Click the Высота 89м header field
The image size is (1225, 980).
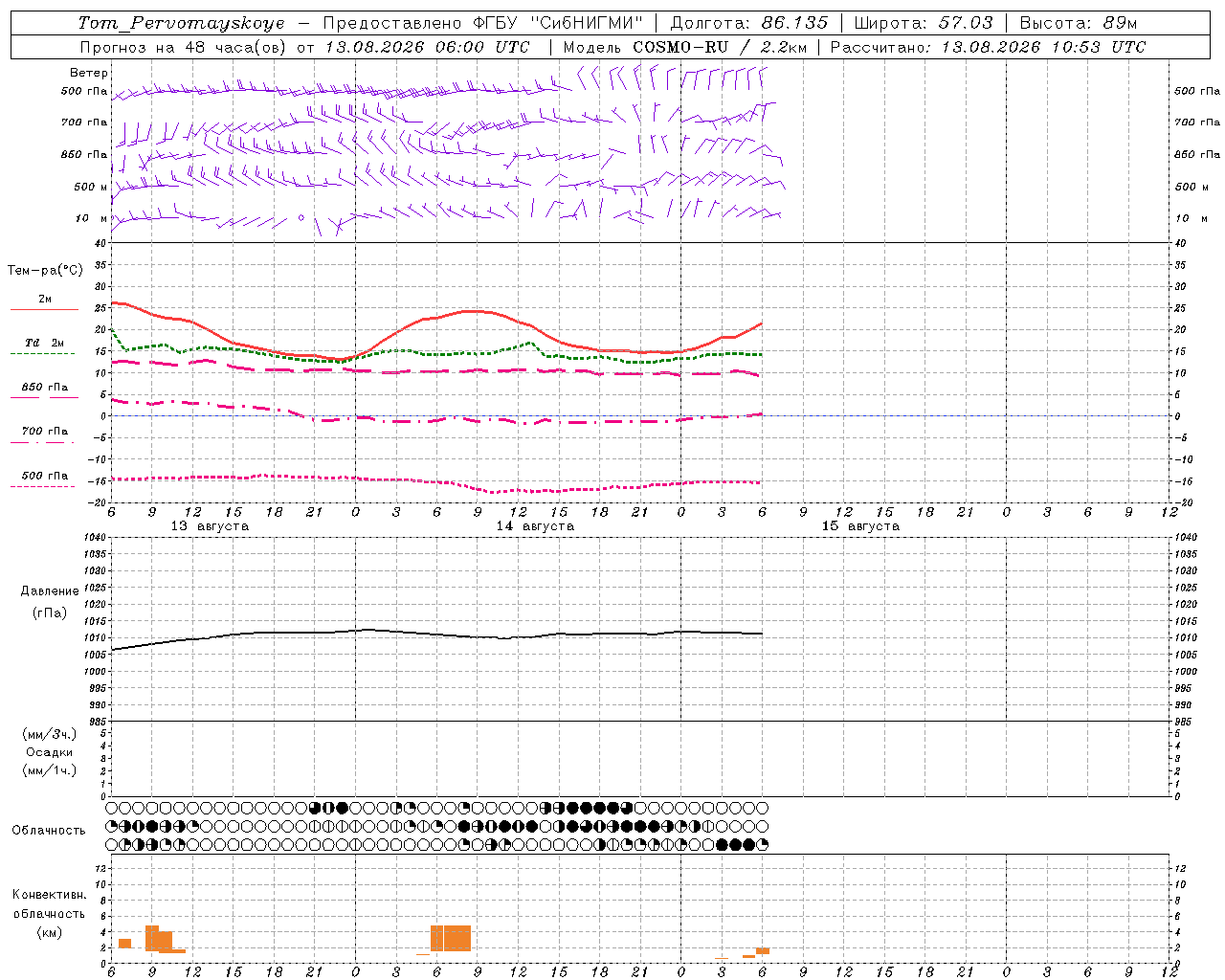tap(1079, 23)
